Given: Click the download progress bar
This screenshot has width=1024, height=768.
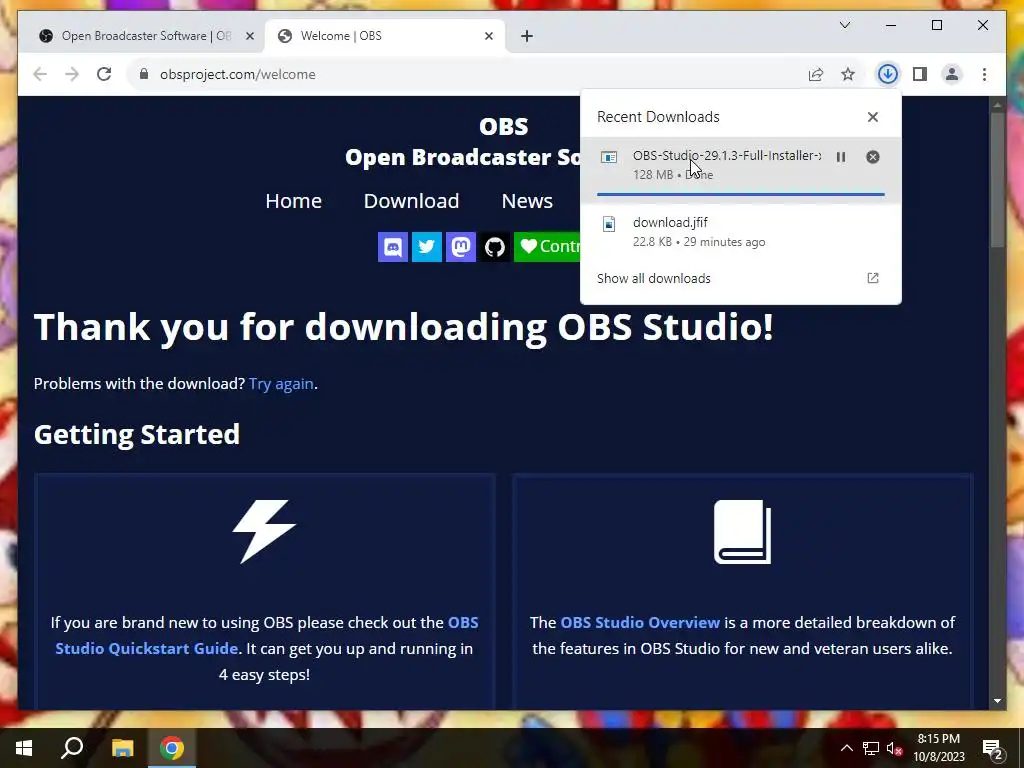Looking at the screenshot, I should pos(741,194).
